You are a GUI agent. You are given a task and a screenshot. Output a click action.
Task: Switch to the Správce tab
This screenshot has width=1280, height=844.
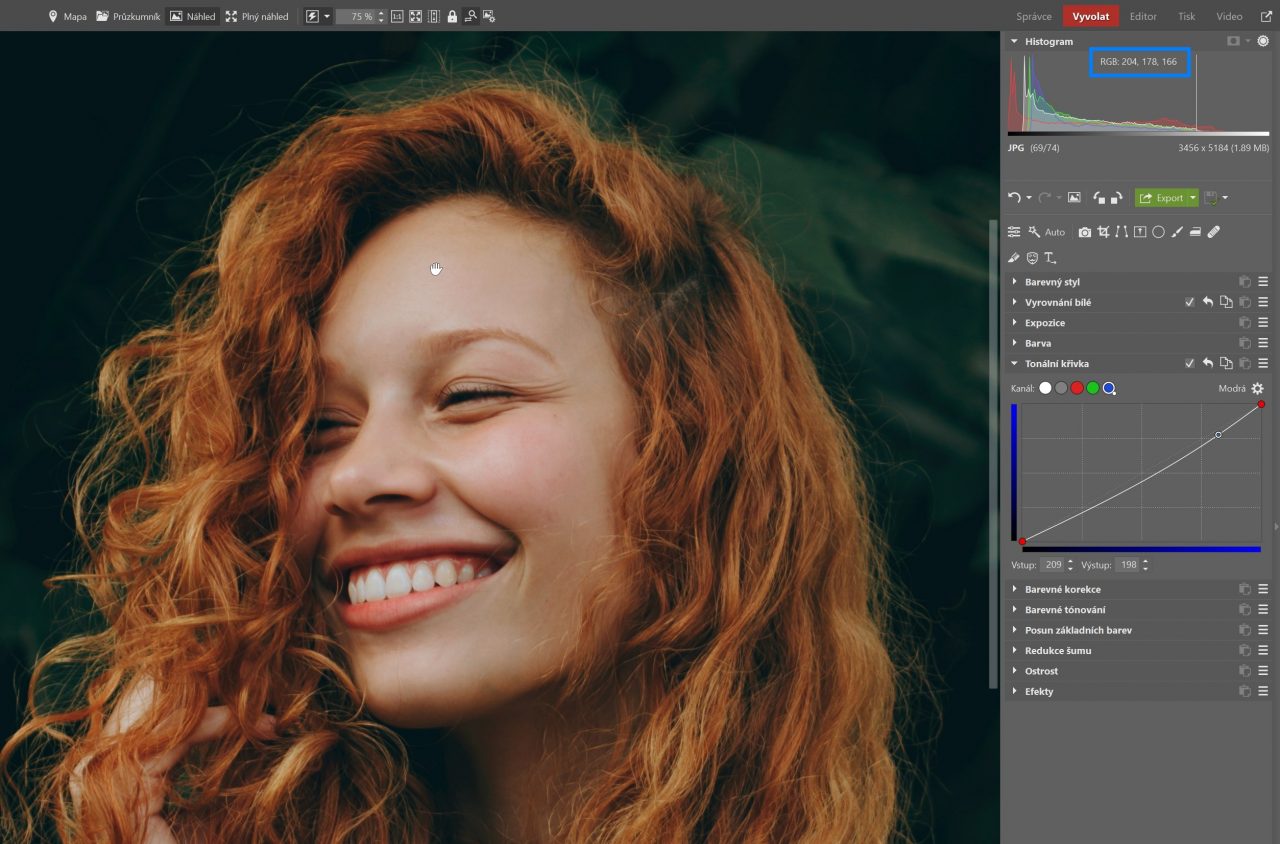pos(1033,16)
